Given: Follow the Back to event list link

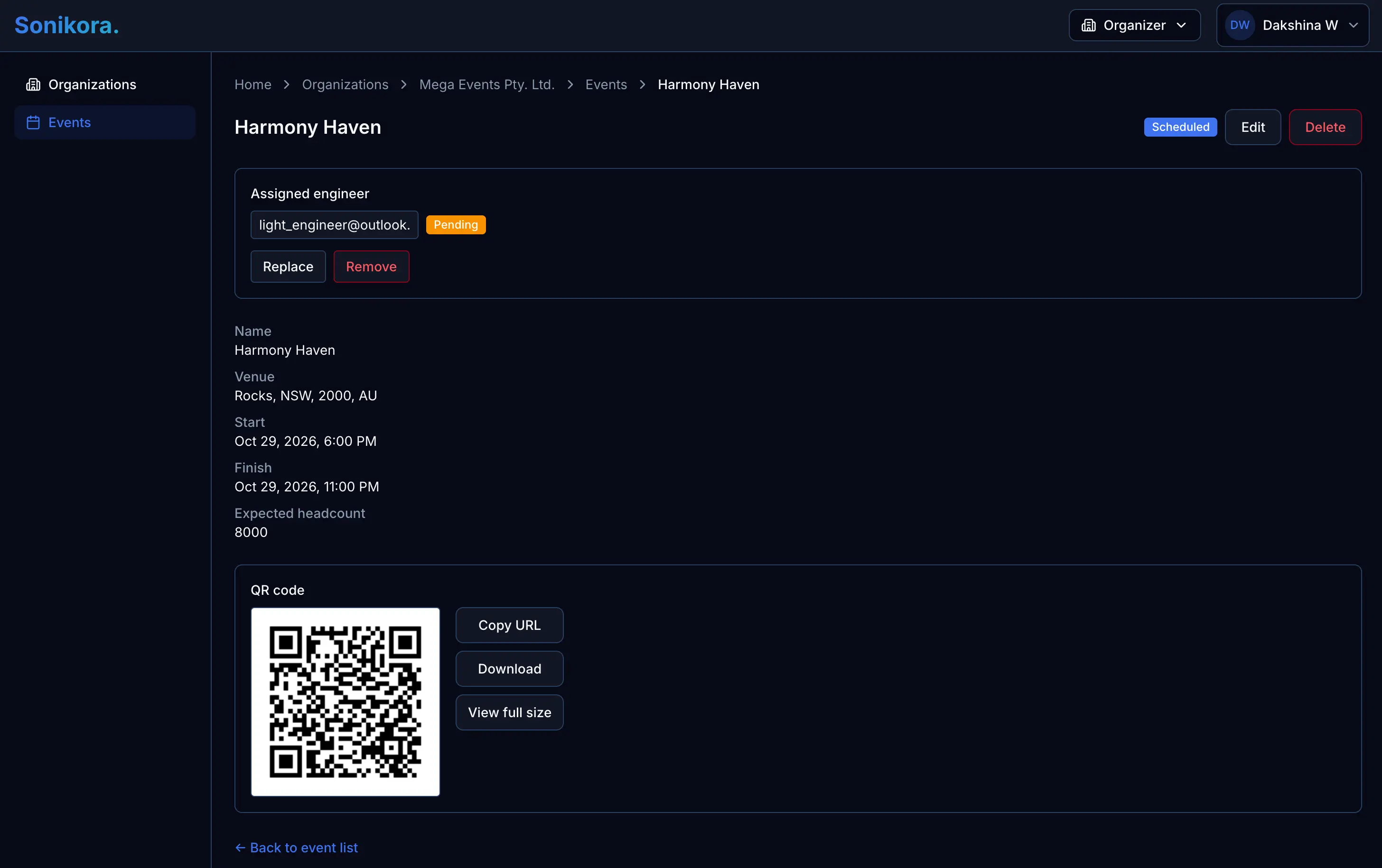Looking at the screenshot, I should click(x=304, y=847).
